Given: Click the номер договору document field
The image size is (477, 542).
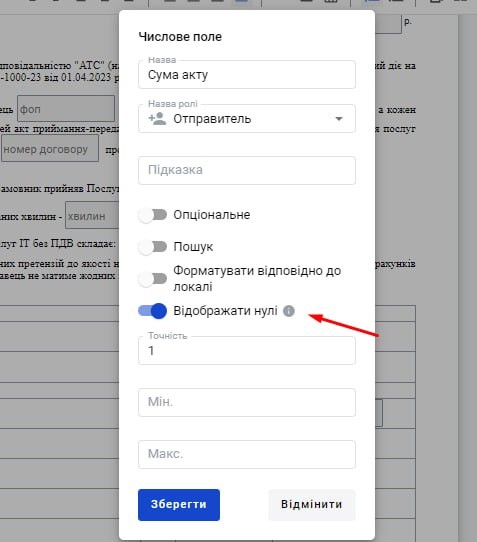Looking at the screenshot, I should (50, 149).
